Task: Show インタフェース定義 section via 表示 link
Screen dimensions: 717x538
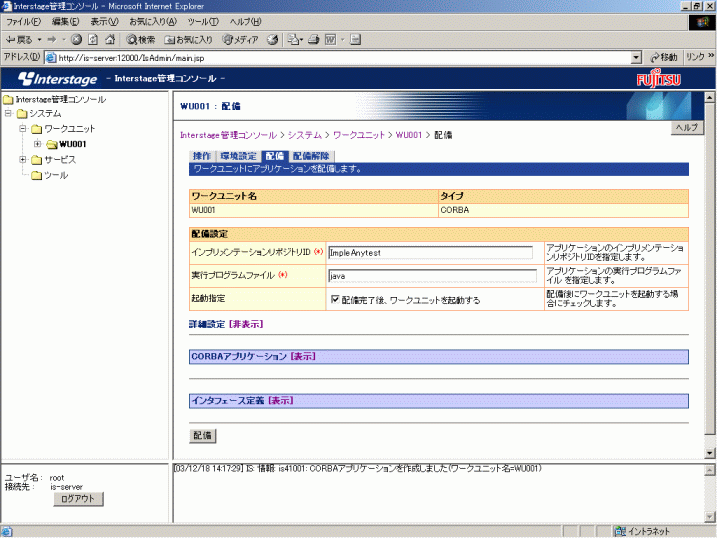Action: point(281,400)
